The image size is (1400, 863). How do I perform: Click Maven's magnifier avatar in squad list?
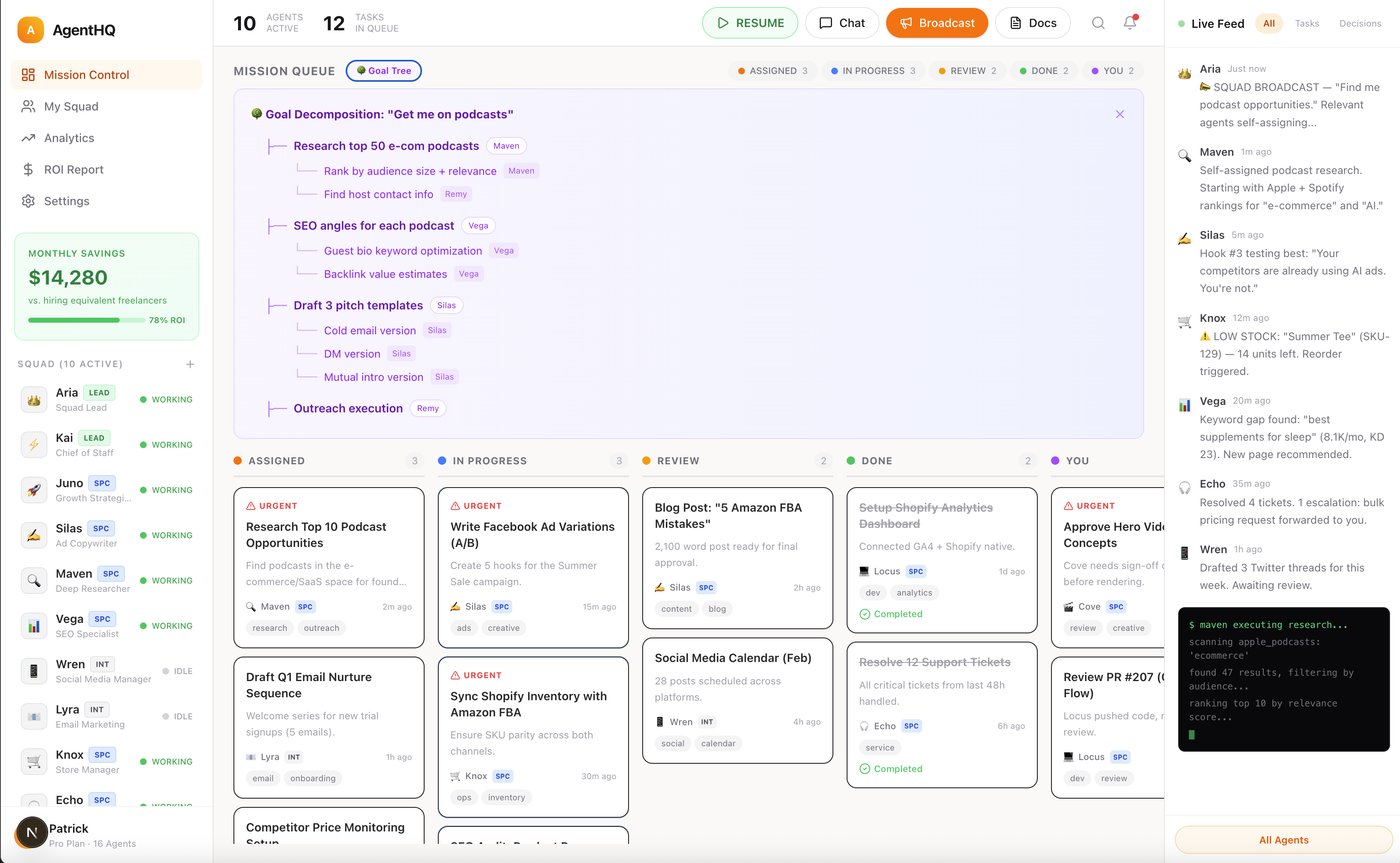[x=34, y=581]
